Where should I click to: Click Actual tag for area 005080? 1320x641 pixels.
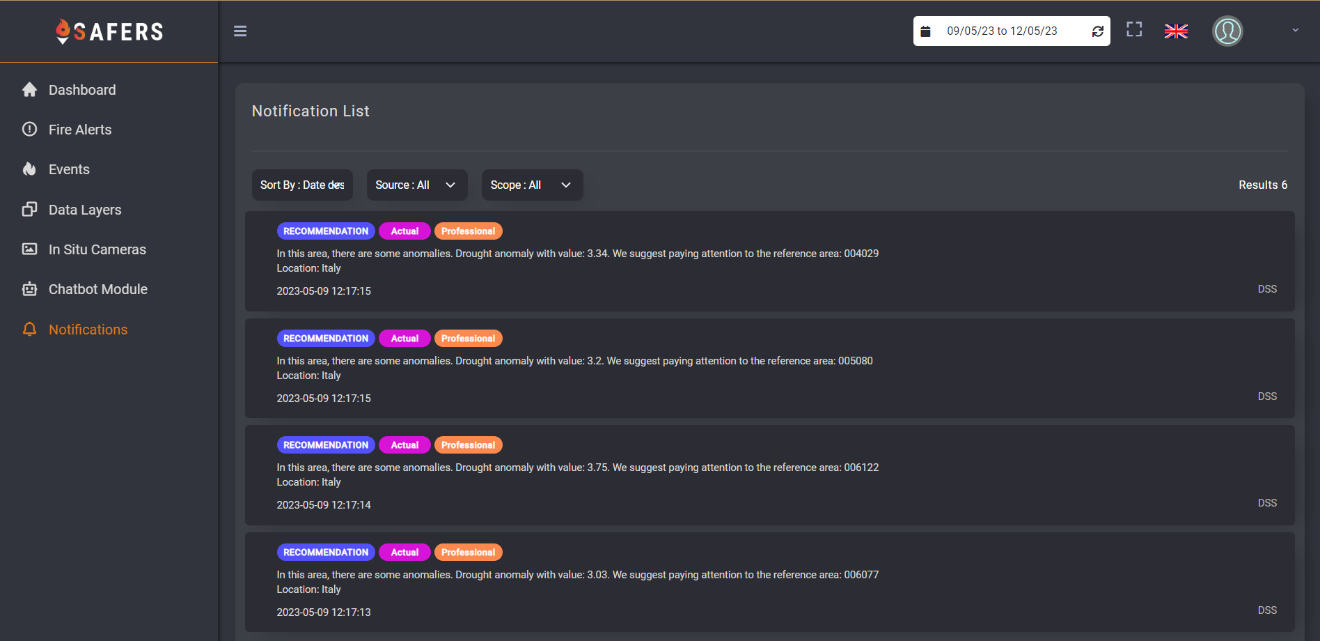click(x=405, y=338)
